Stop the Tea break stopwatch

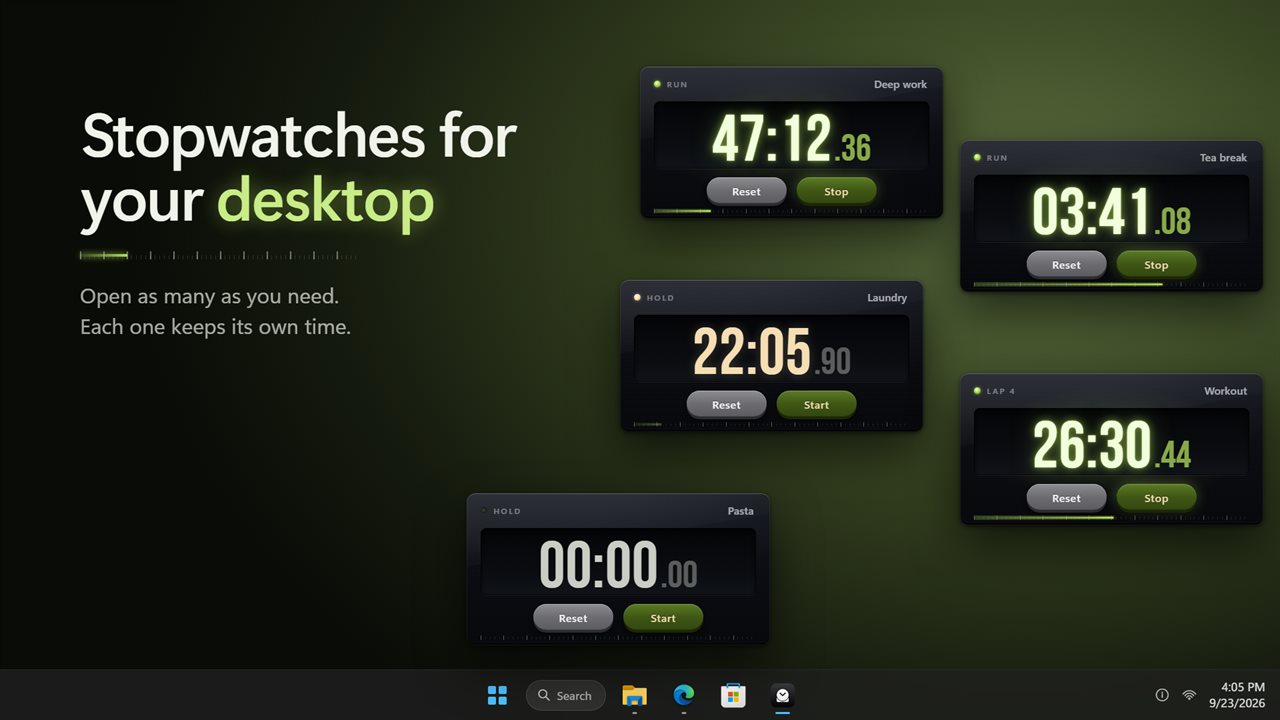click(1156, 265)
